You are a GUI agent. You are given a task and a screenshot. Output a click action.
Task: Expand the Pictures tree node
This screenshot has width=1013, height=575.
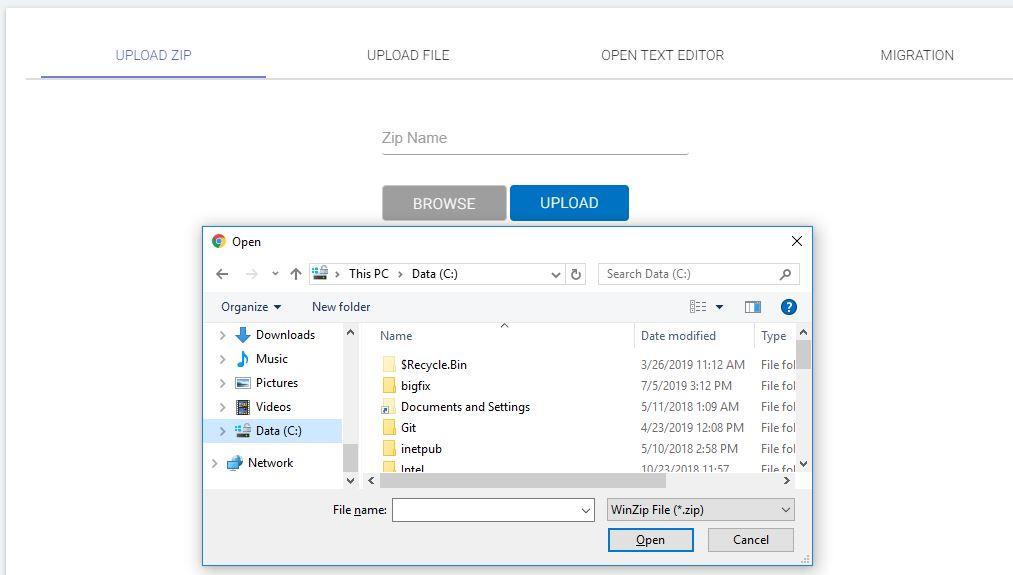click(x=222, y=383)
